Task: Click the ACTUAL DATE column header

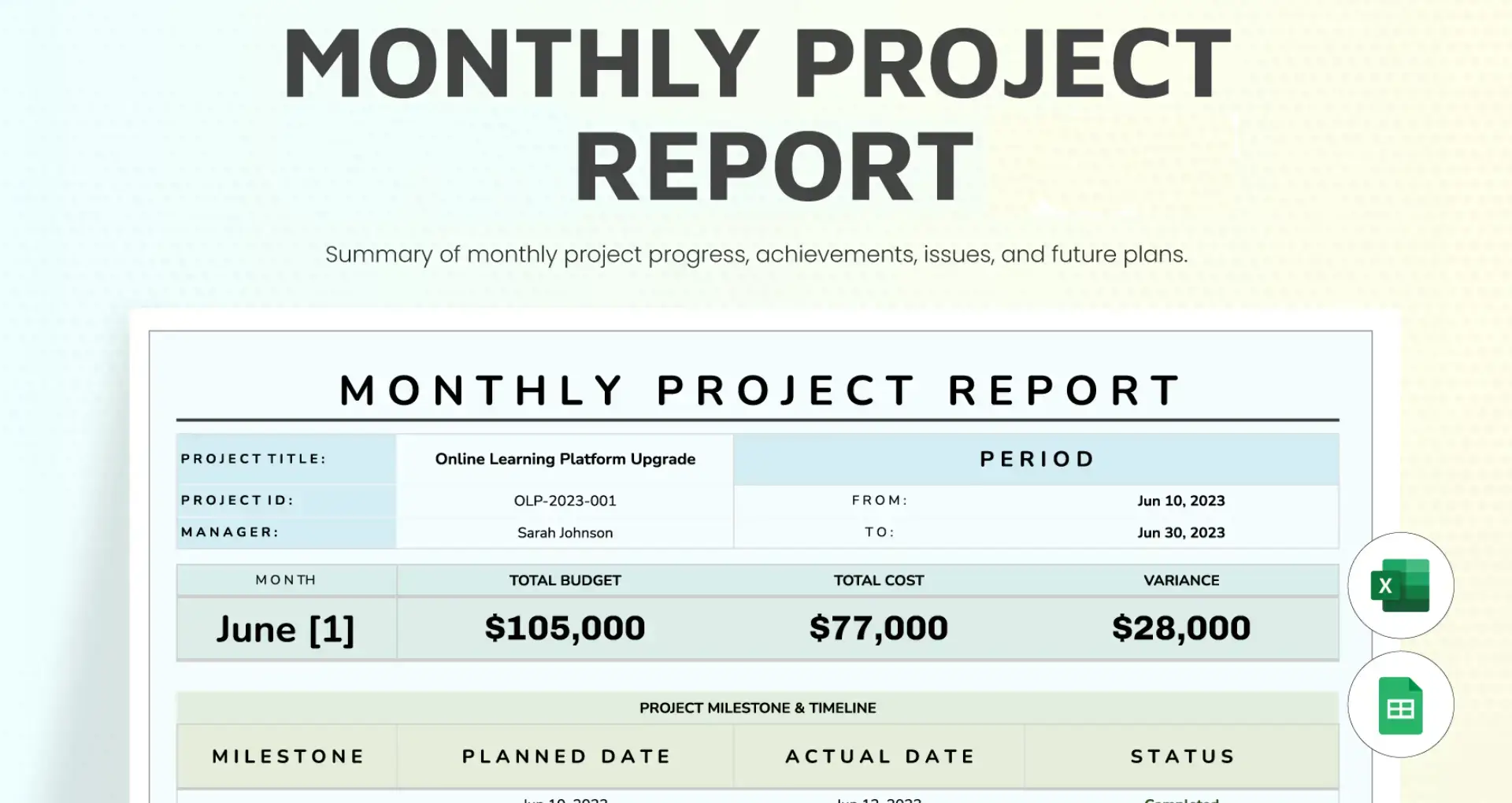Action: point(879,757)
